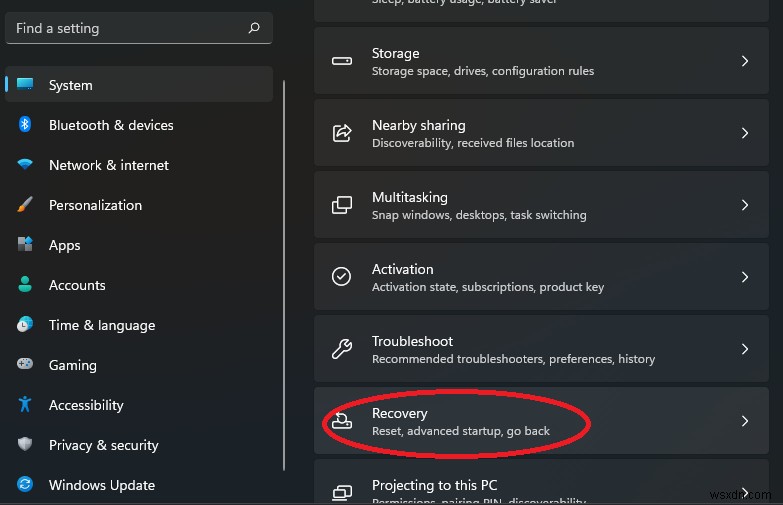
Task: Focus the Find a setting search box
Action: click(x=125, y=28)
